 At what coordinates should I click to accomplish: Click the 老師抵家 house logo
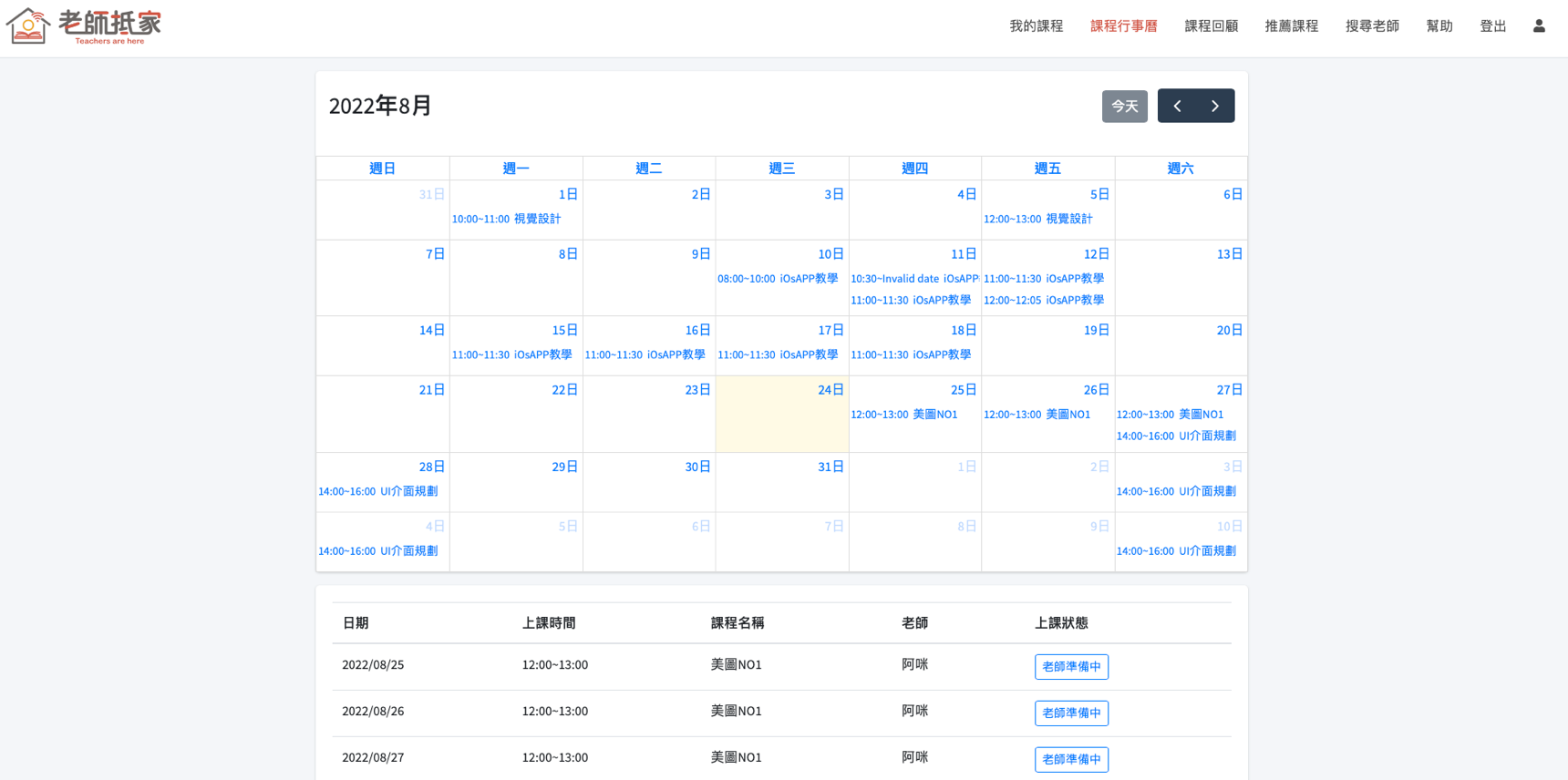(x=84, y=26)
